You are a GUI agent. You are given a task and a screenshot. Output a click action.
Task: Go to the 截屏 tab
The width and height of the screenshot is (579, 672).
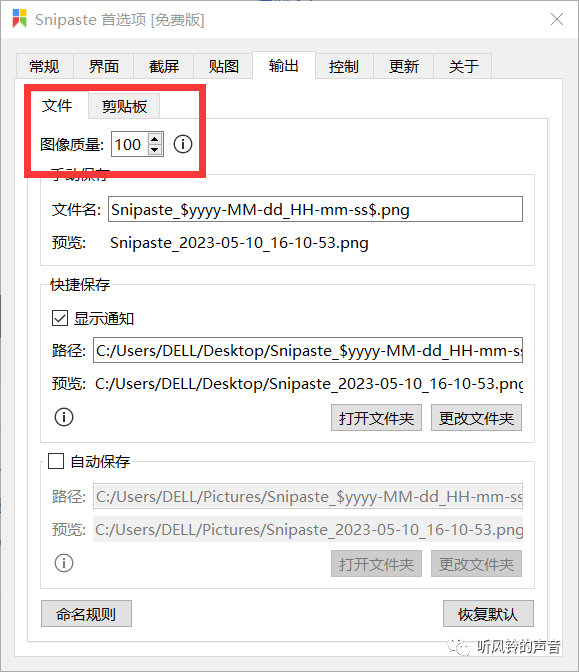point(164,66)
